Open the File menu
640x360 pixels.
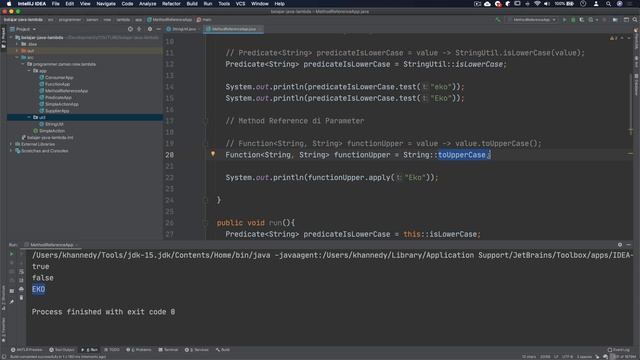[56, 4]
